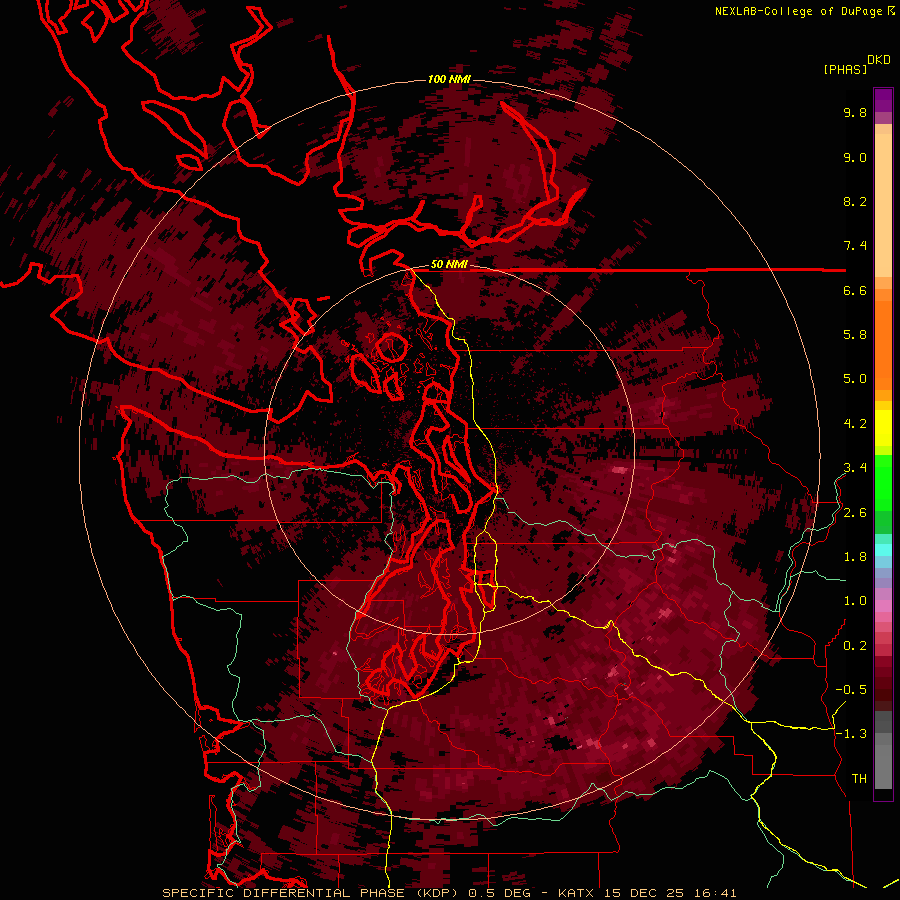Select the -0.5 legend value
900x900 pixels.
pos(851,690)
